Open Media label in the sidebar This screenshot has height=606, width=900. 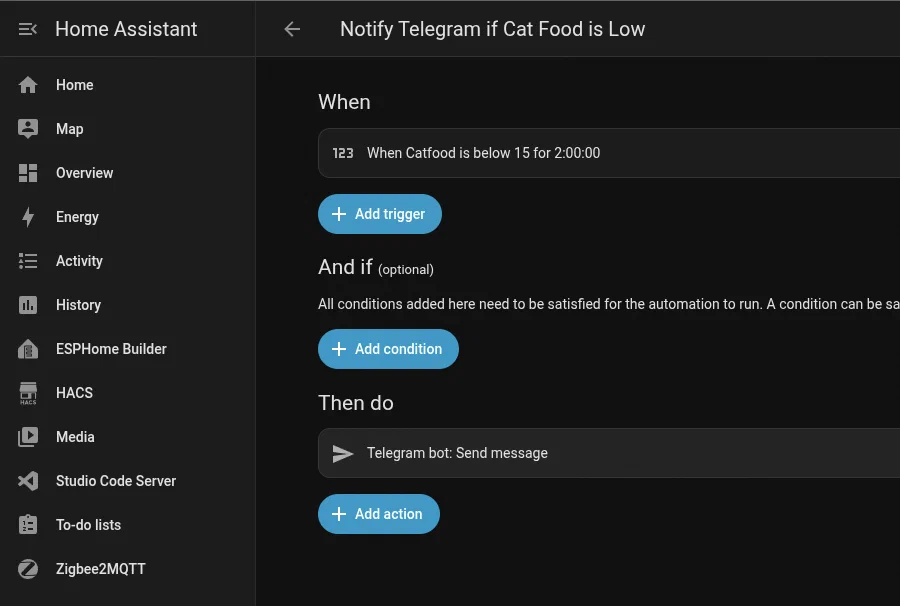(75, 437)
